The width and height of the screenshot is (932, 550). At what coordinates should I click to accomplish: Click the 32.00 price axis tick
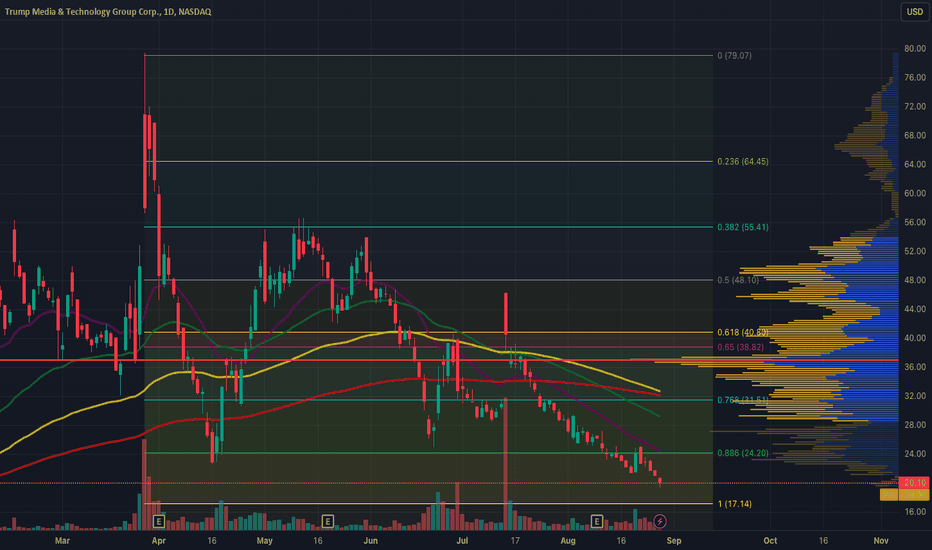point(915,396)
